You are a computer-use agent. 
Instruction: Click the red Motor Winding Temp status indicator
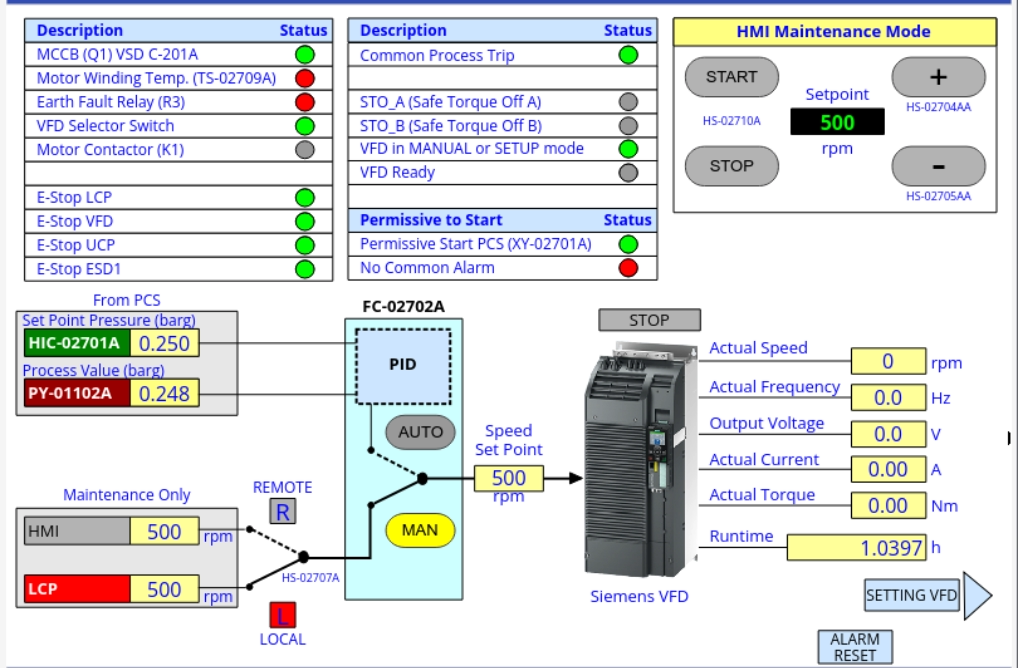click(x=305, y=78)
